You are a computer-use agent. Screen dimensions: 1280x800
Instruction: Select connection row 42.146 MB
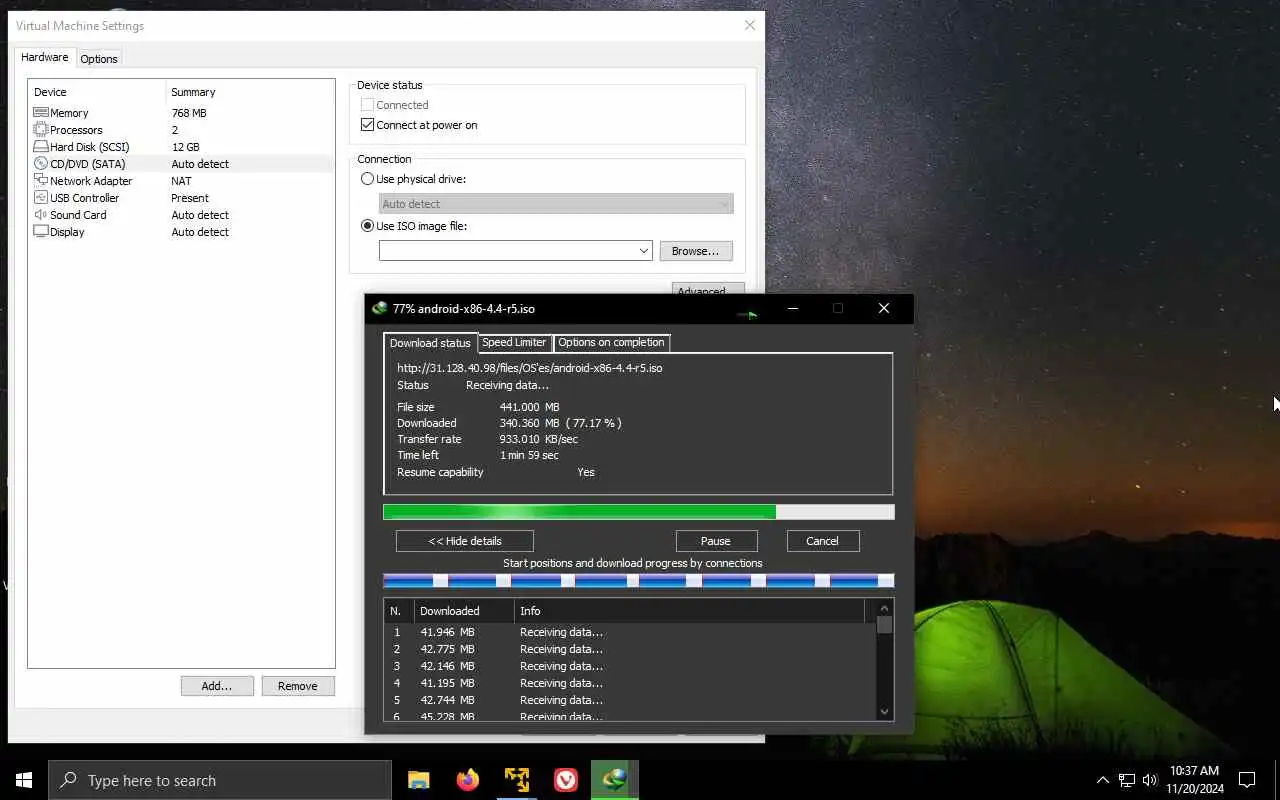tap(630, 666)
